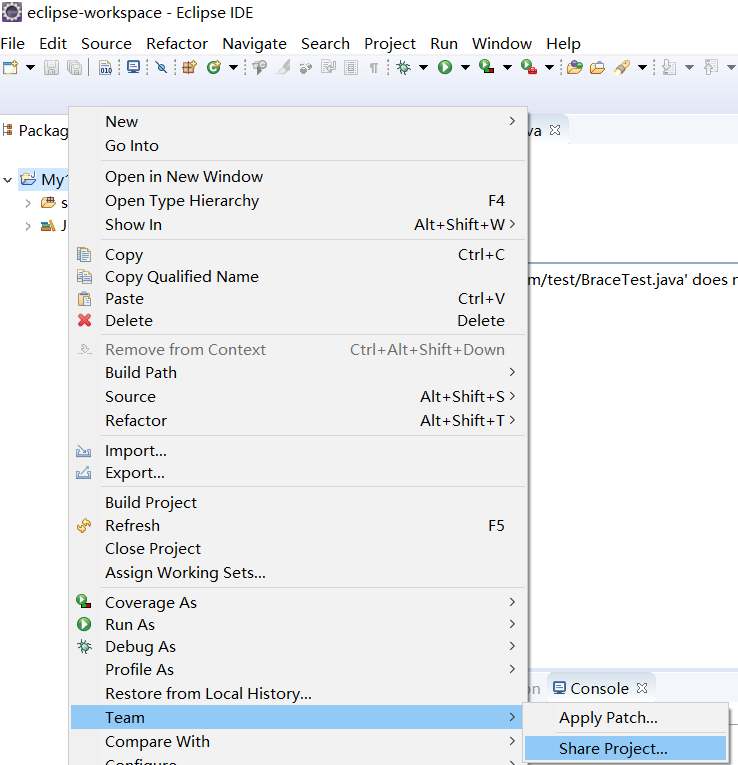The image size is (738, 765).
Task: Open the Help menu
Action: [x=563, y=43]
